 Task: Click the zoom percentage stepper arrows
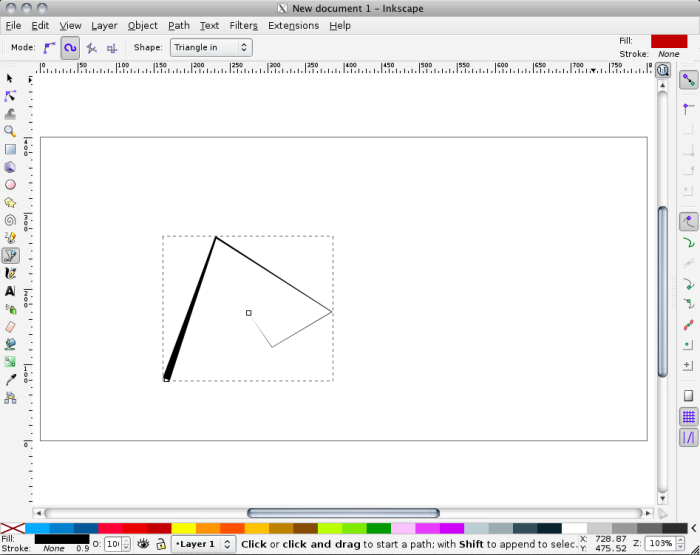[681, 544]
